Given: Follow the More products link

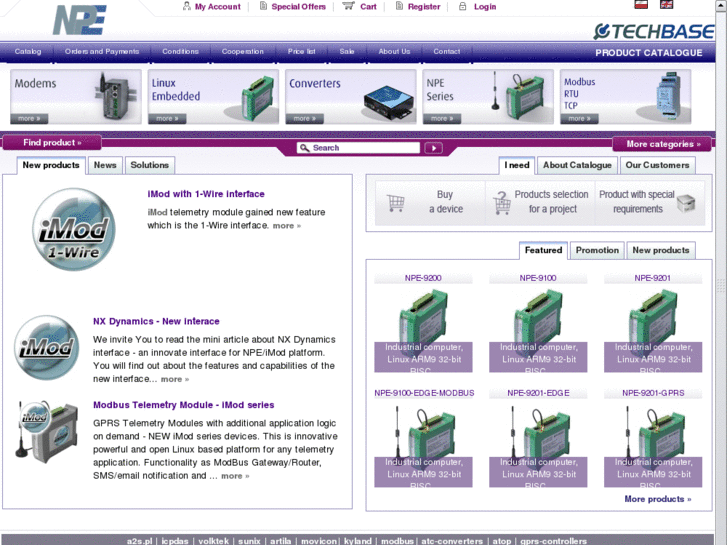Looking at the screenshot, I should click(657, 499).
